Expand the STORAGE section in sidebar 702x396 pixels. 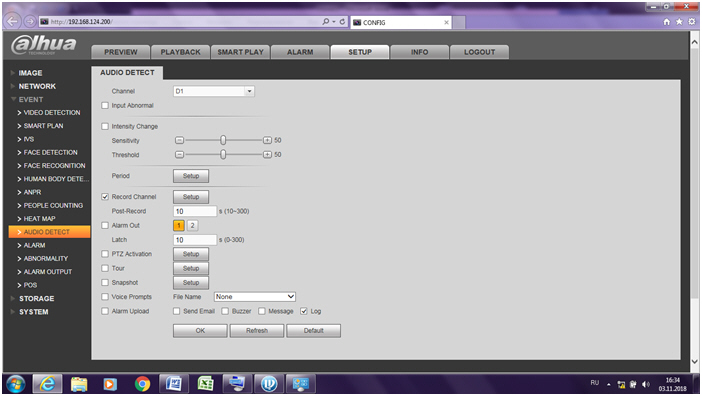tap(36, 298)
